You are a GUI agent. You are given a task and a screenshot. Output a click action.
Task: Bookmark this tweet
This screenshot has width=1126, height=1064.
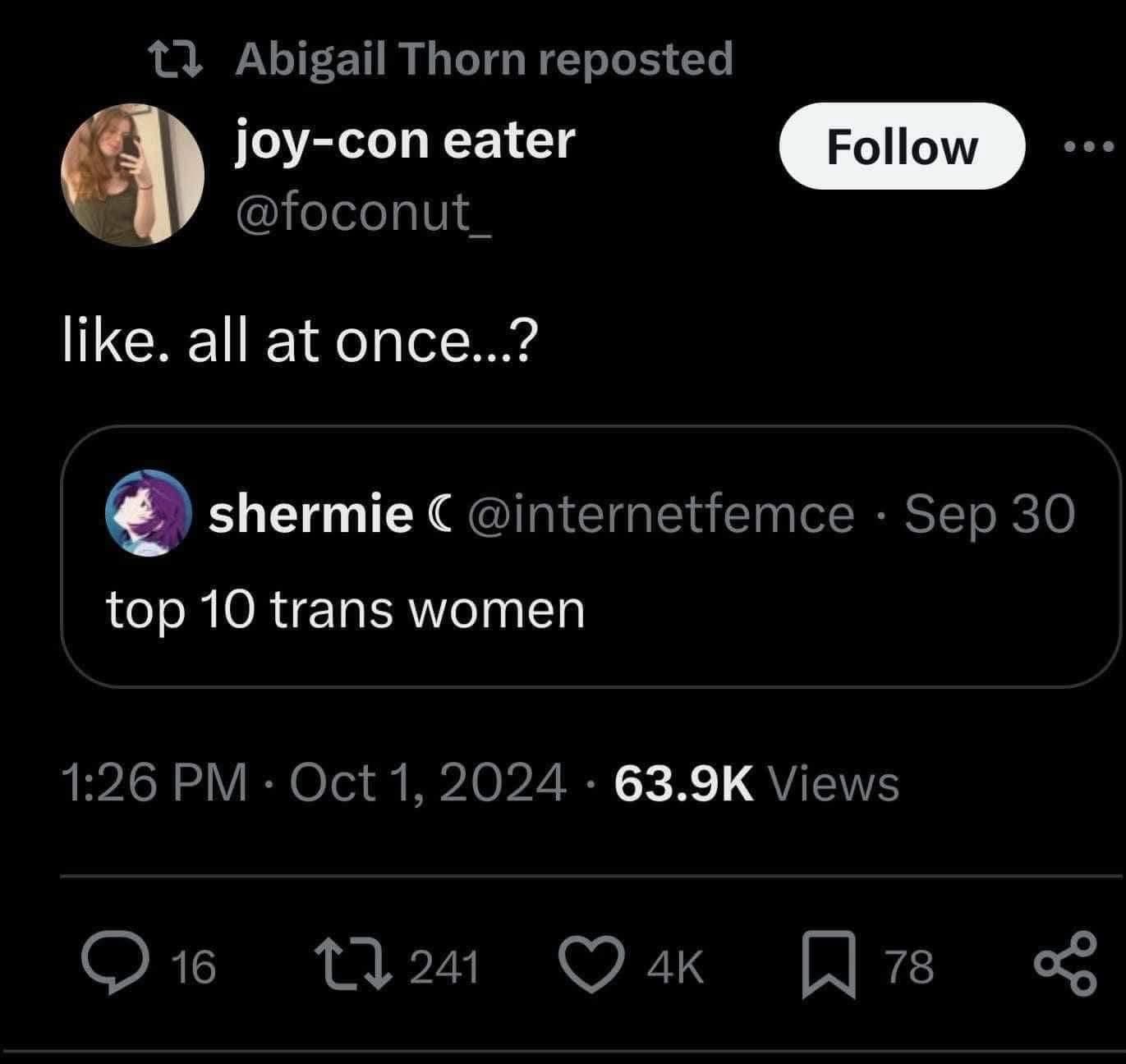(829, 967)
